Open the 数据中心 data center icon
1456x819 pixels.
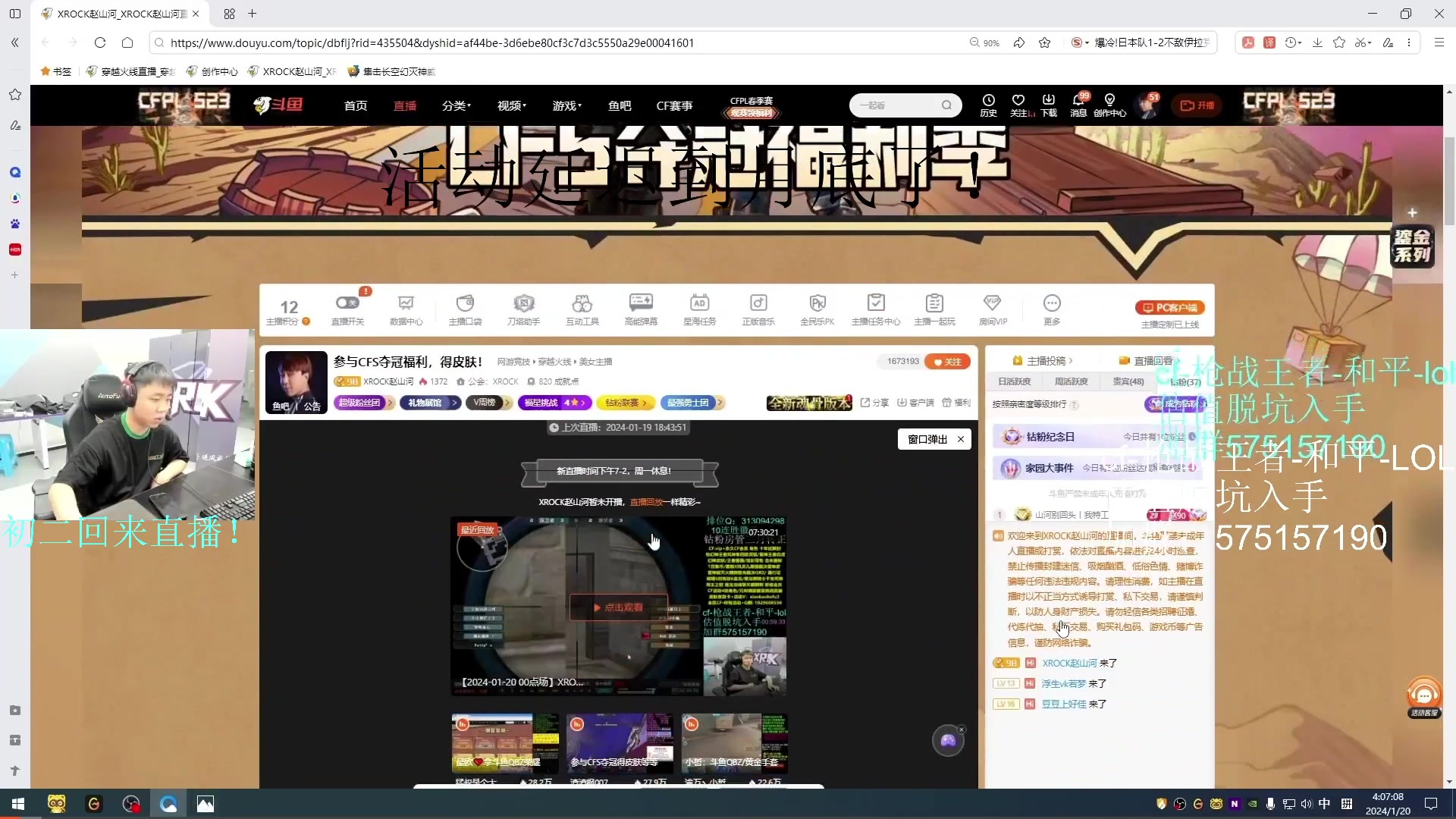click(x=406, y=303)
